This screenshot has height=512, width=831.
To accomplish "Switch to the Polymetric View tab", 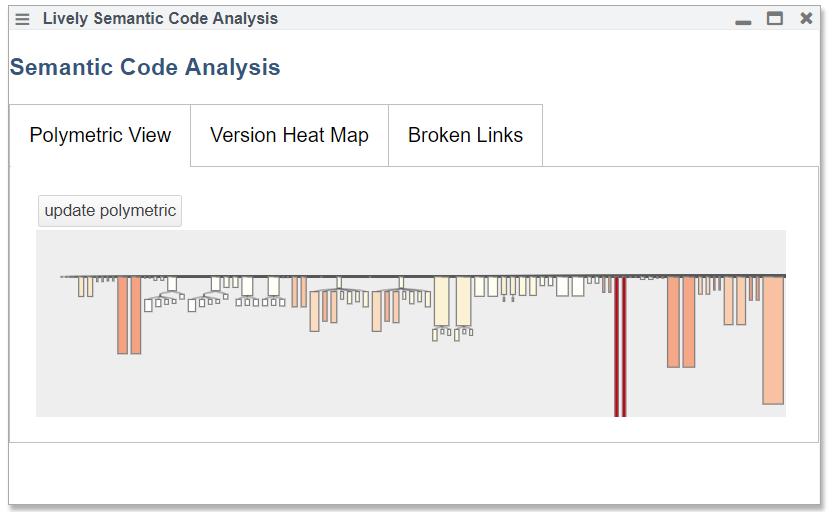I will pos(100,136).
